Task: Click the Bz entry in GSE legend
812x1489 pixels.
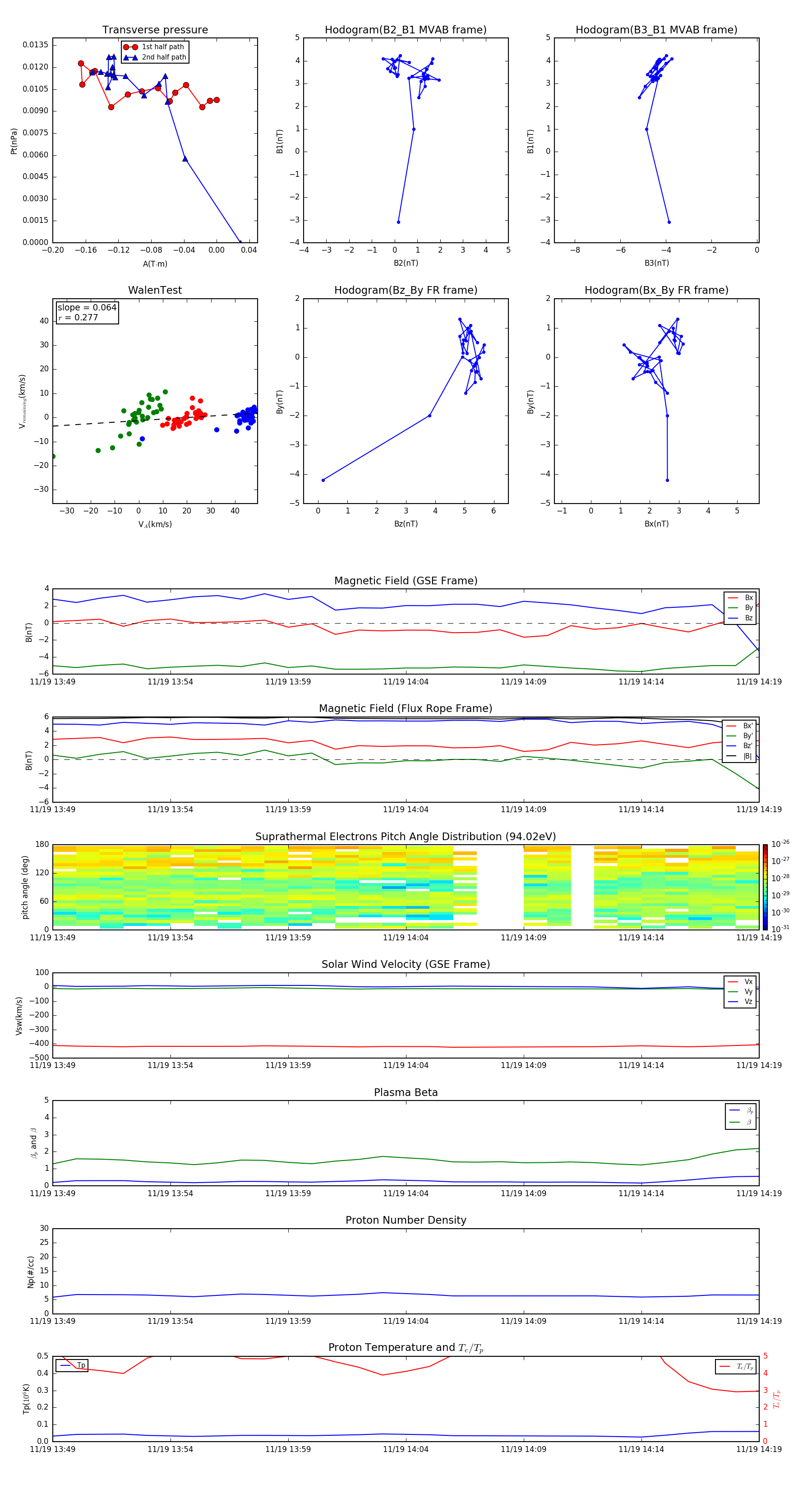Action: [x=740, y=618]
